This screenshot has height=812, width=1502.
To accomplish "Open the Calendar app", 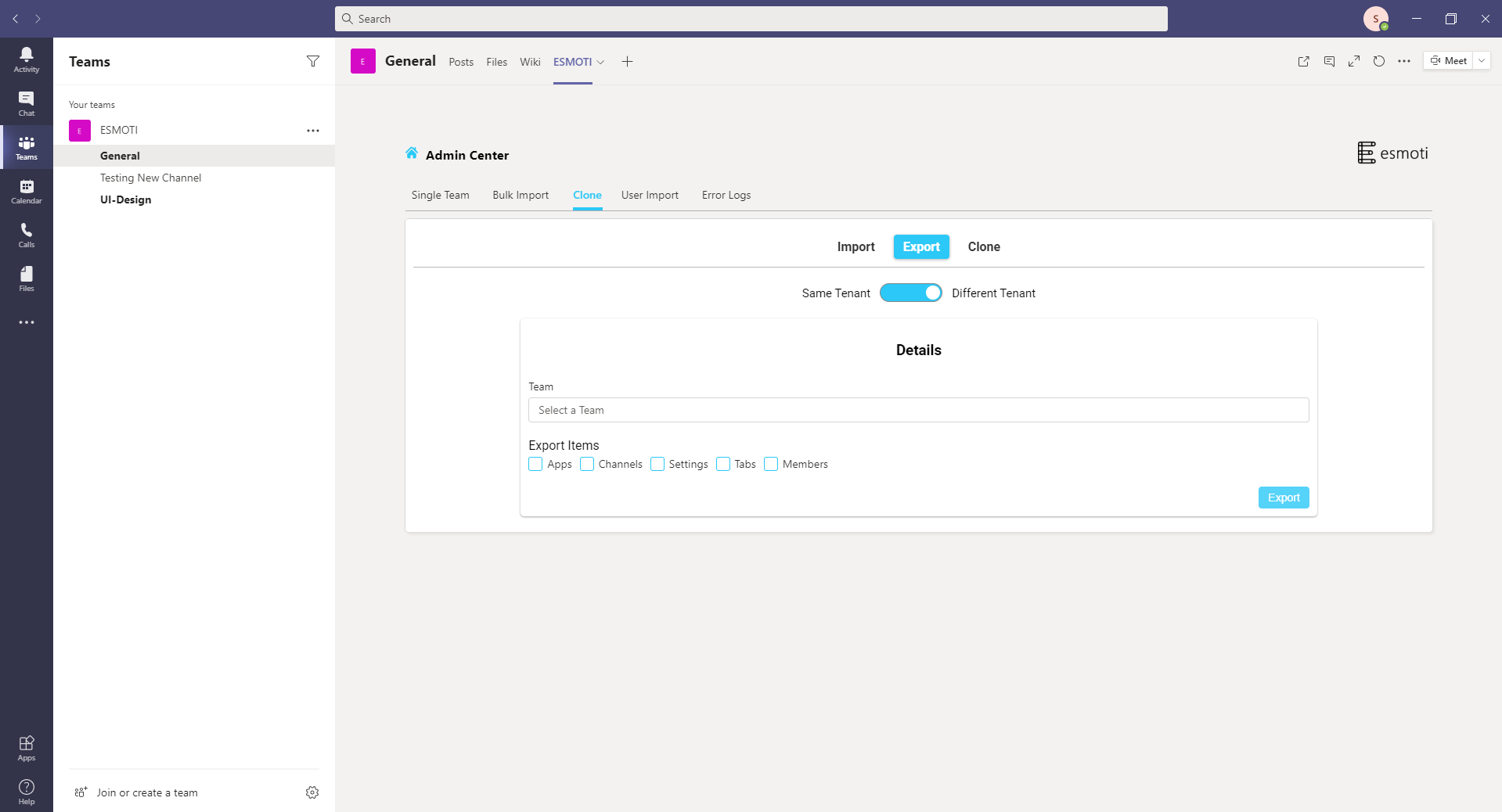I will coord(27,191).
